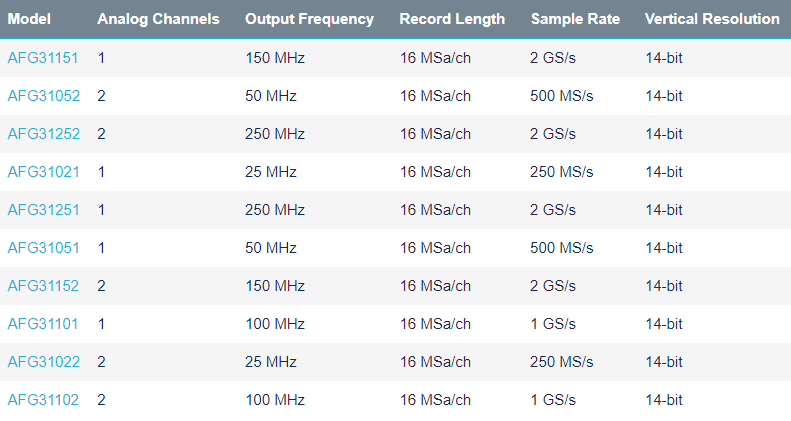The image size is (791, 421).
Task: Click the Record Length column header
Action: 452,19
